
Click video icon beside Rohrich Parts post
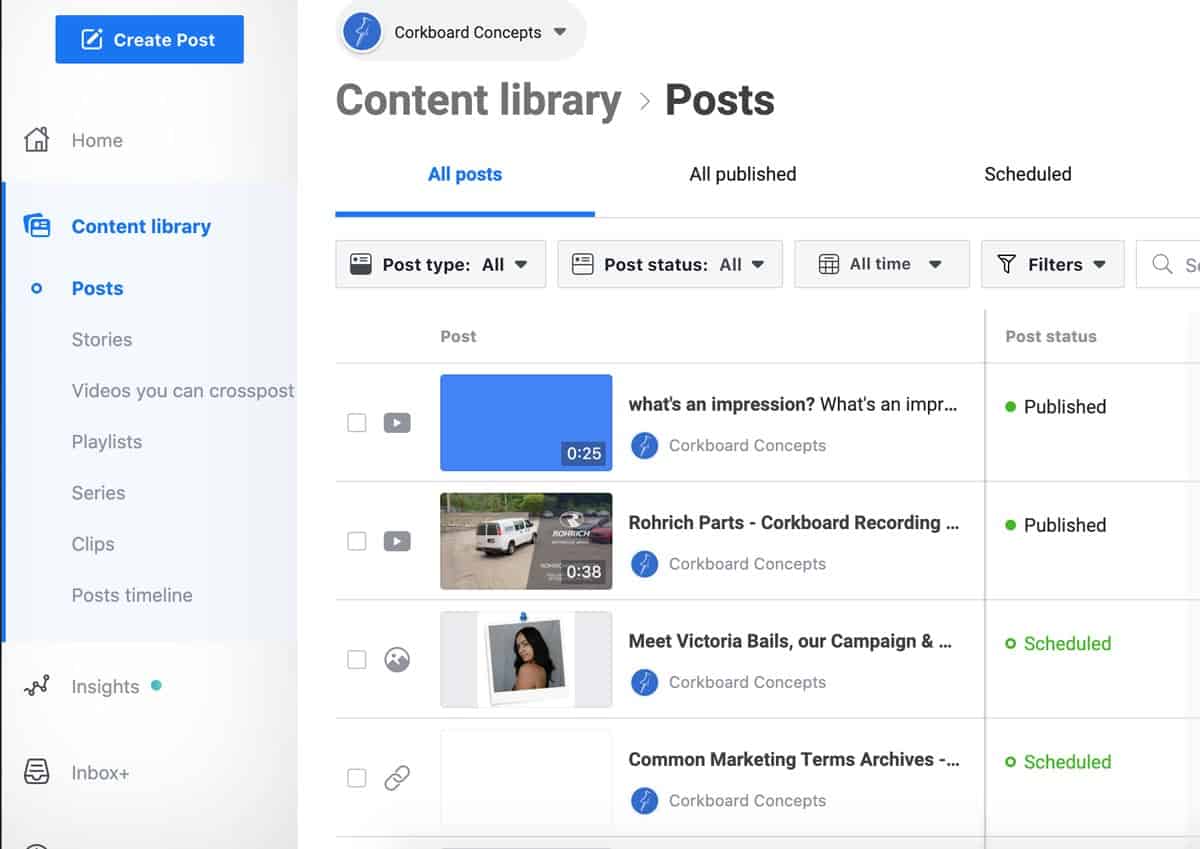pos(397,541)
